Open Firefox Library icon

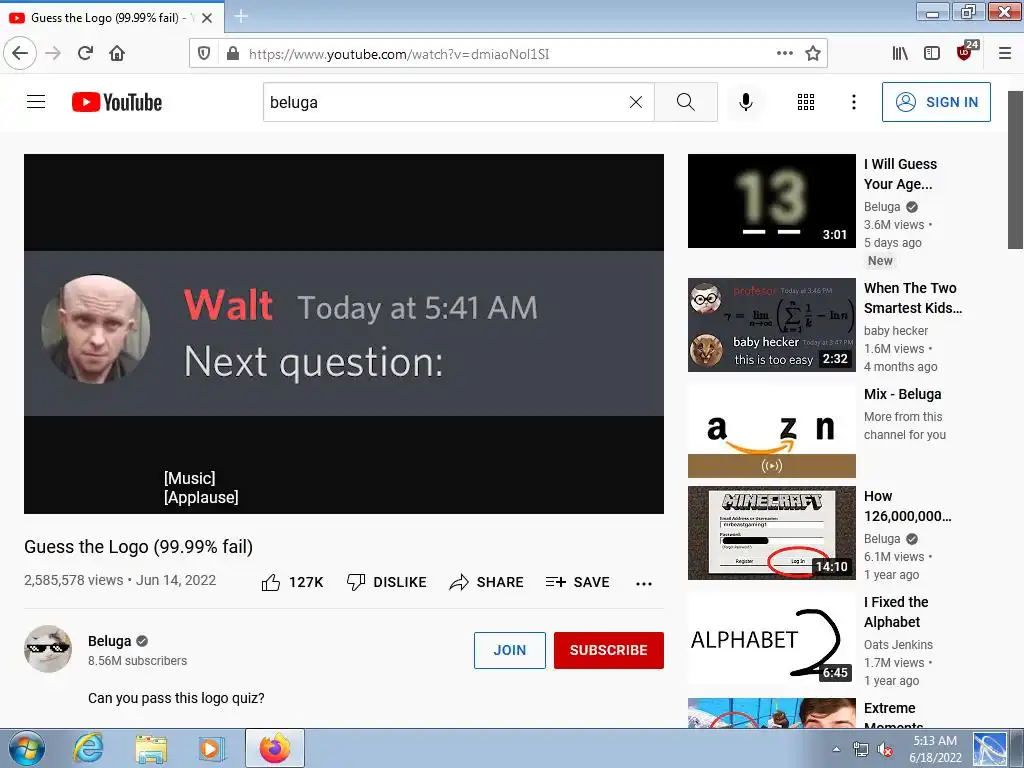click(x=900, y=53)
